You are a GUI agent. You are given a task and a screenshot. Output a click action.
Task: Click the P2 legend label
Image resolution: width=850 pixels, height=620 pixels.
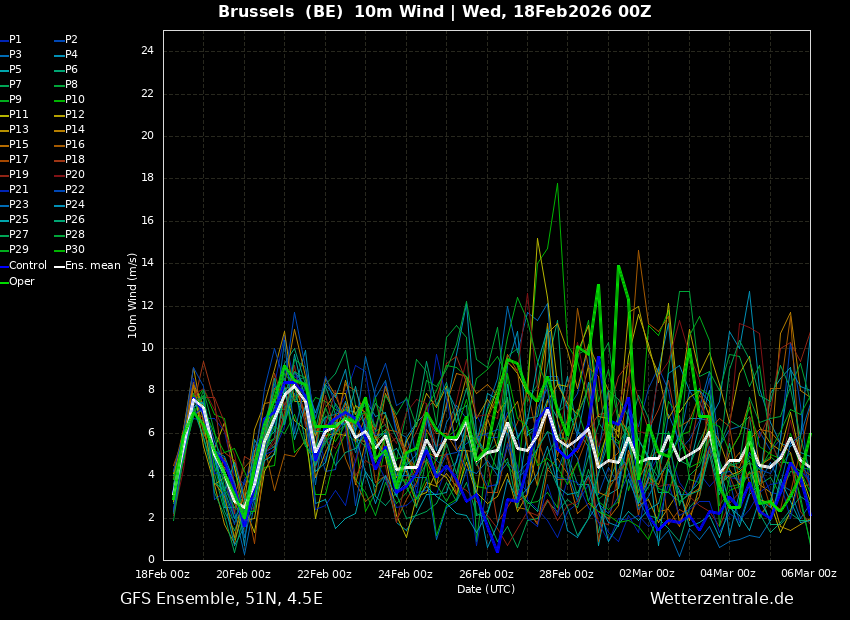point(71,40)
